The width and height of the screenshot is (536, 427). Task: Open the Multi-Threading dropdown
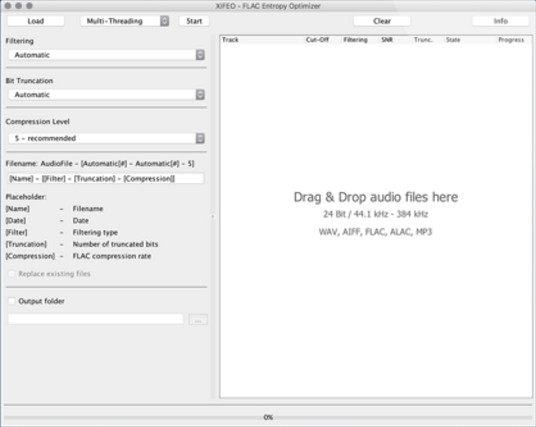pyautogui.click(x=125, y=21)
